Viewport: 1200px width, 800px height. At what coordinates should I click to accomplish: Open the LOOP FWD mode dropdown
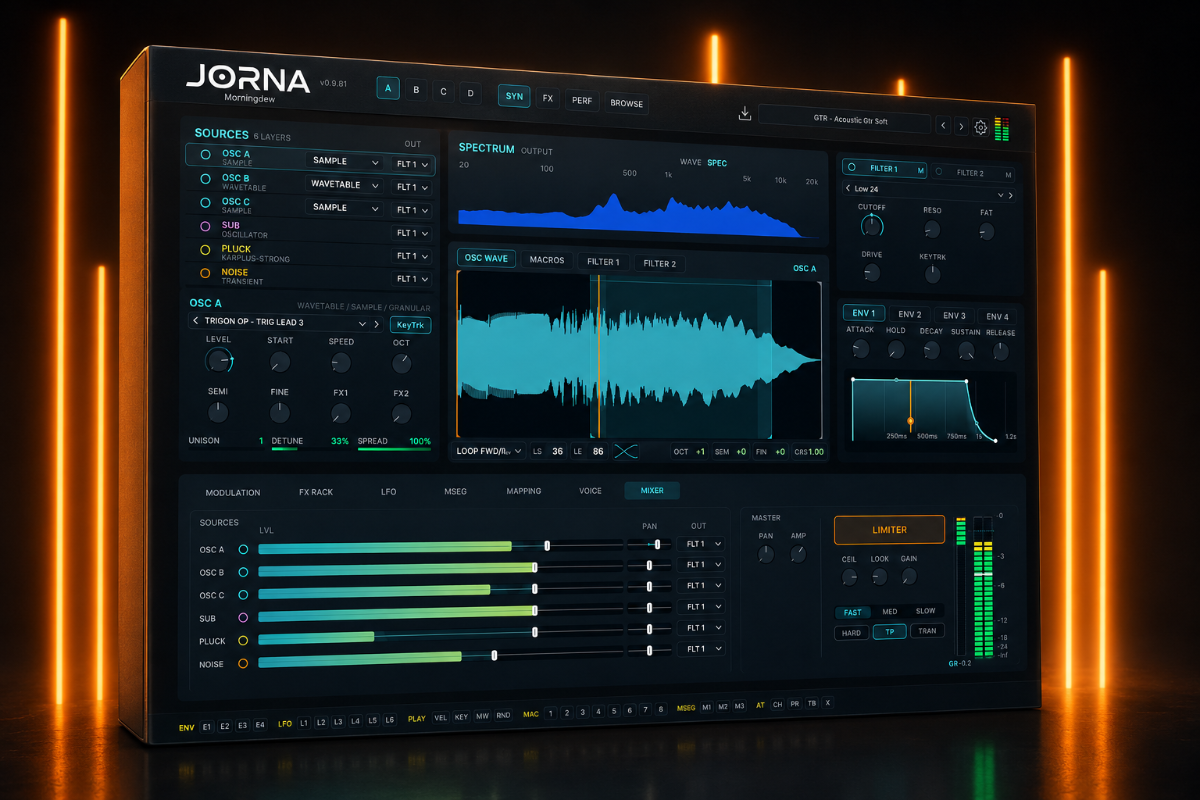(490, 452)
